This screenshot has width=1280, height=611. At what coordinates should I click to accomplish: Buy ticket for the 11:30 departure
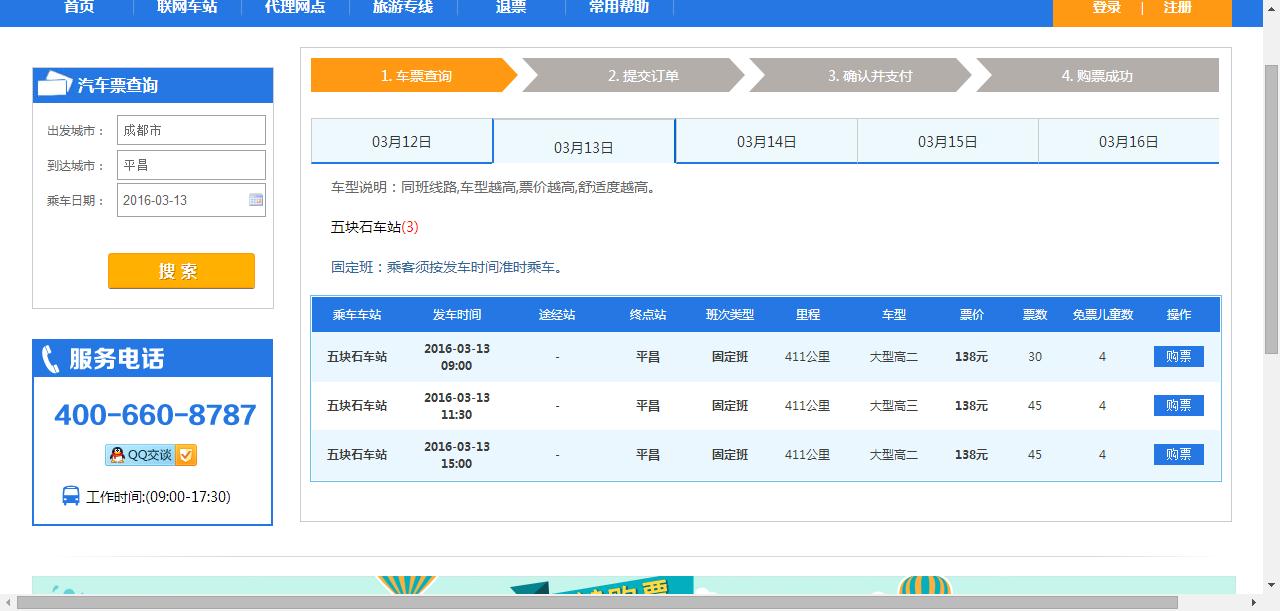pos(1178,406)
